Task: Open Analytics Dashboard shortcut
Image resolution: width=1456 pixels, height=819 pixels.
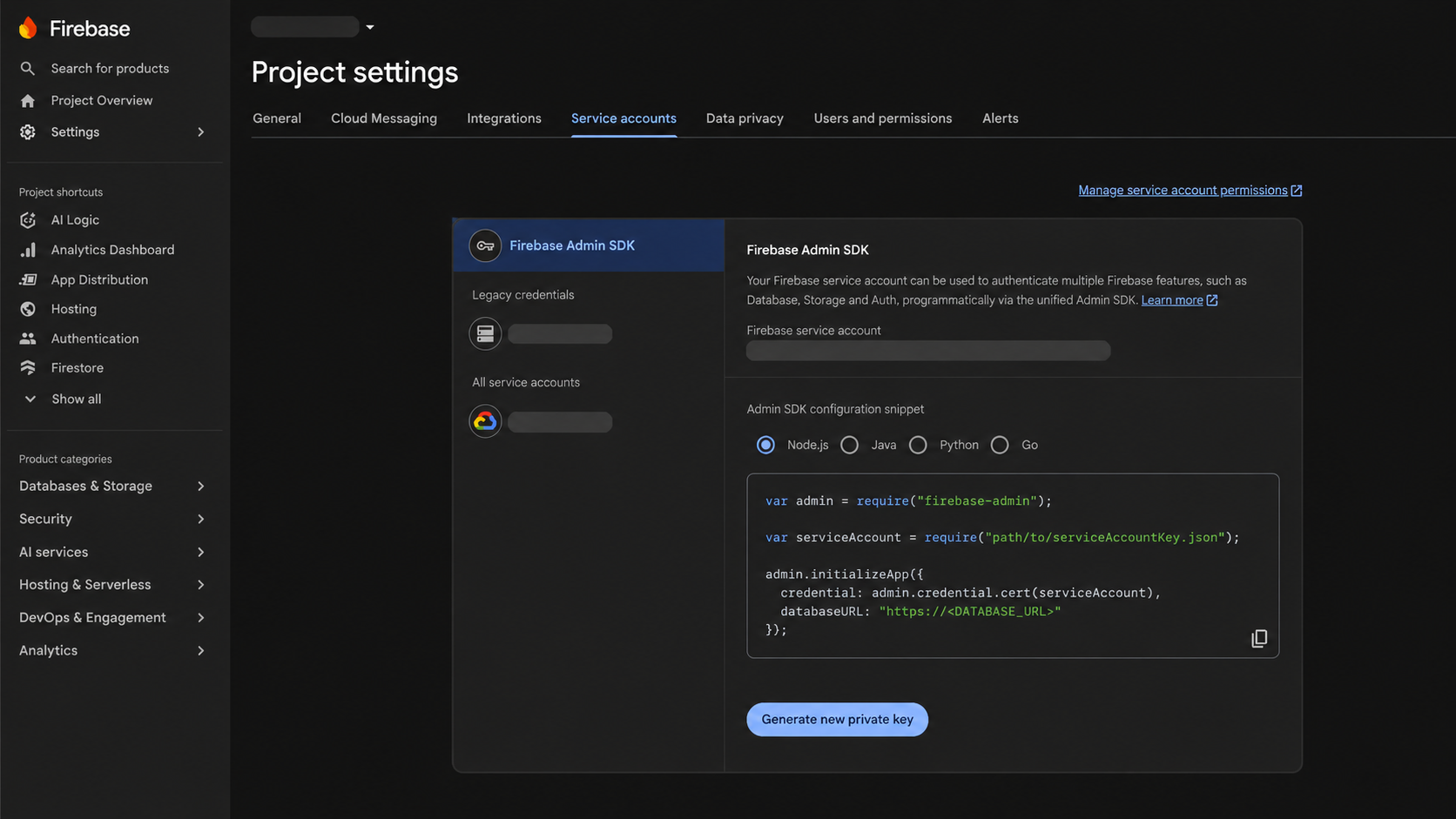Action: (x=112, y=250)
